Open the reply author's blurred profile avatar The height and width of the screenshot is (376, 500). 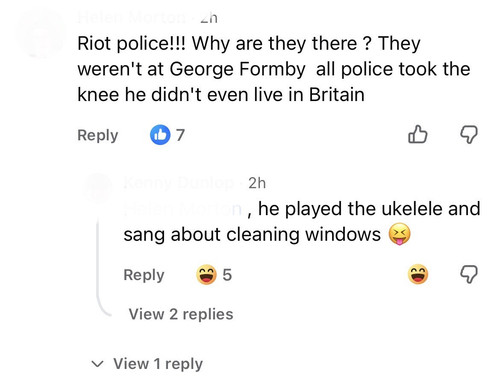pyautogui.click(x=99, y=188)
